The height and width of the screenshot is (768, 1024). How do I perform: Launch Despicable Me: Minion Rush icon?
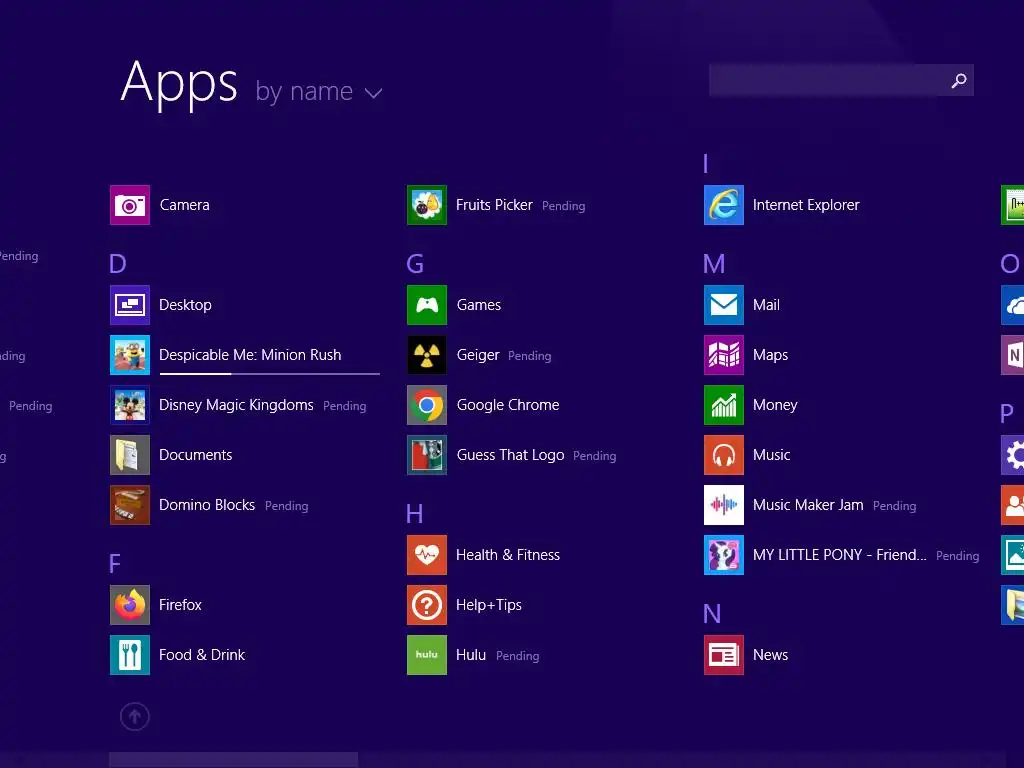[129, 355]
